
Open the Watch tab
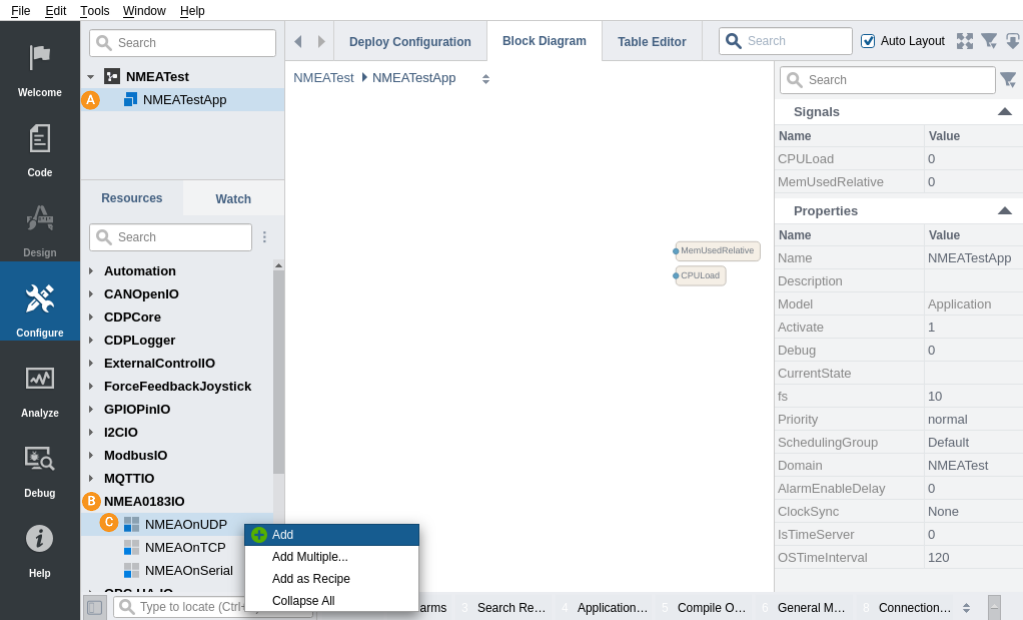click(x=233, y=199)
